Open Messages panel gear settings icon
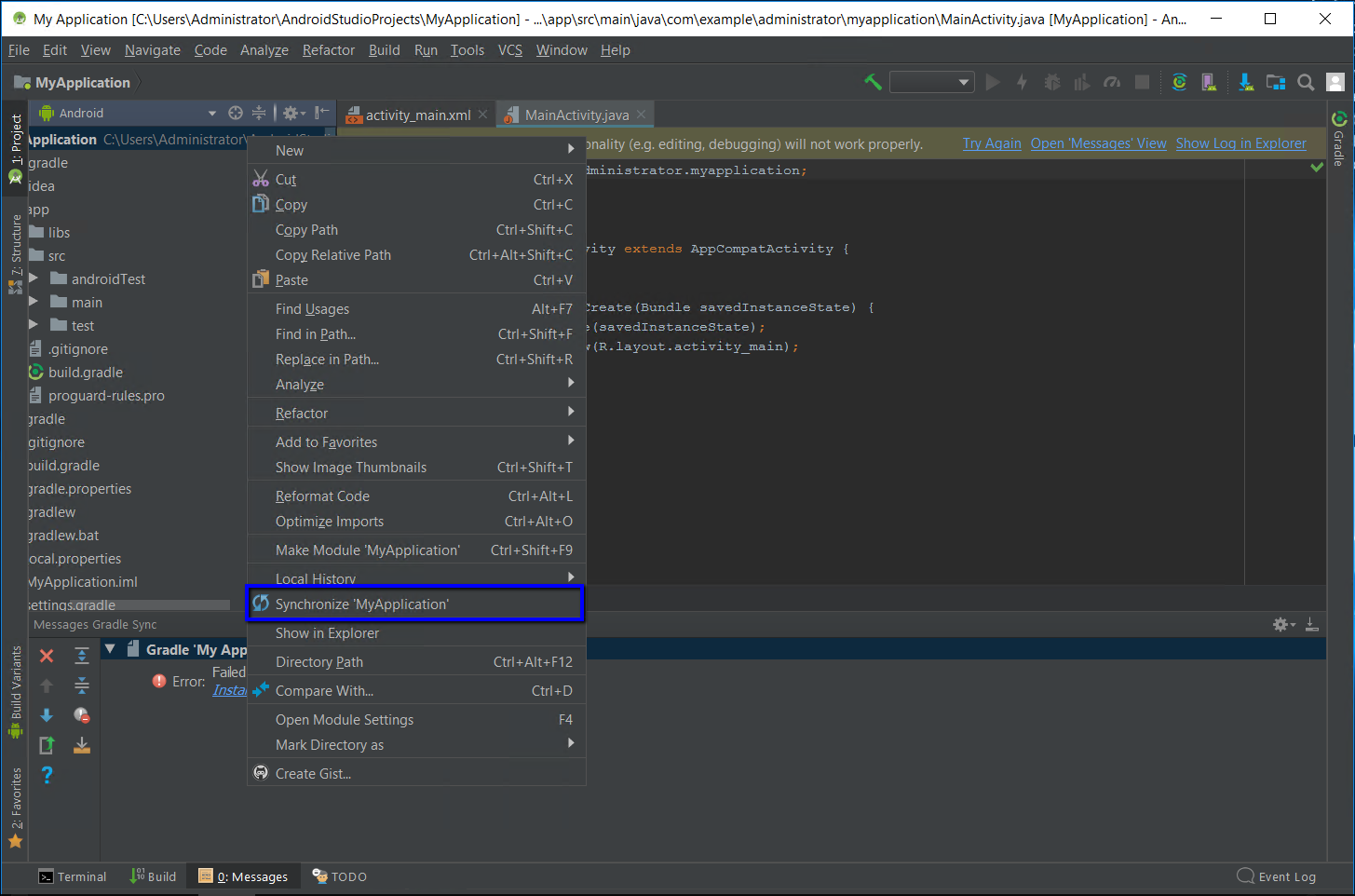1355x896 pixels. 1284,624
